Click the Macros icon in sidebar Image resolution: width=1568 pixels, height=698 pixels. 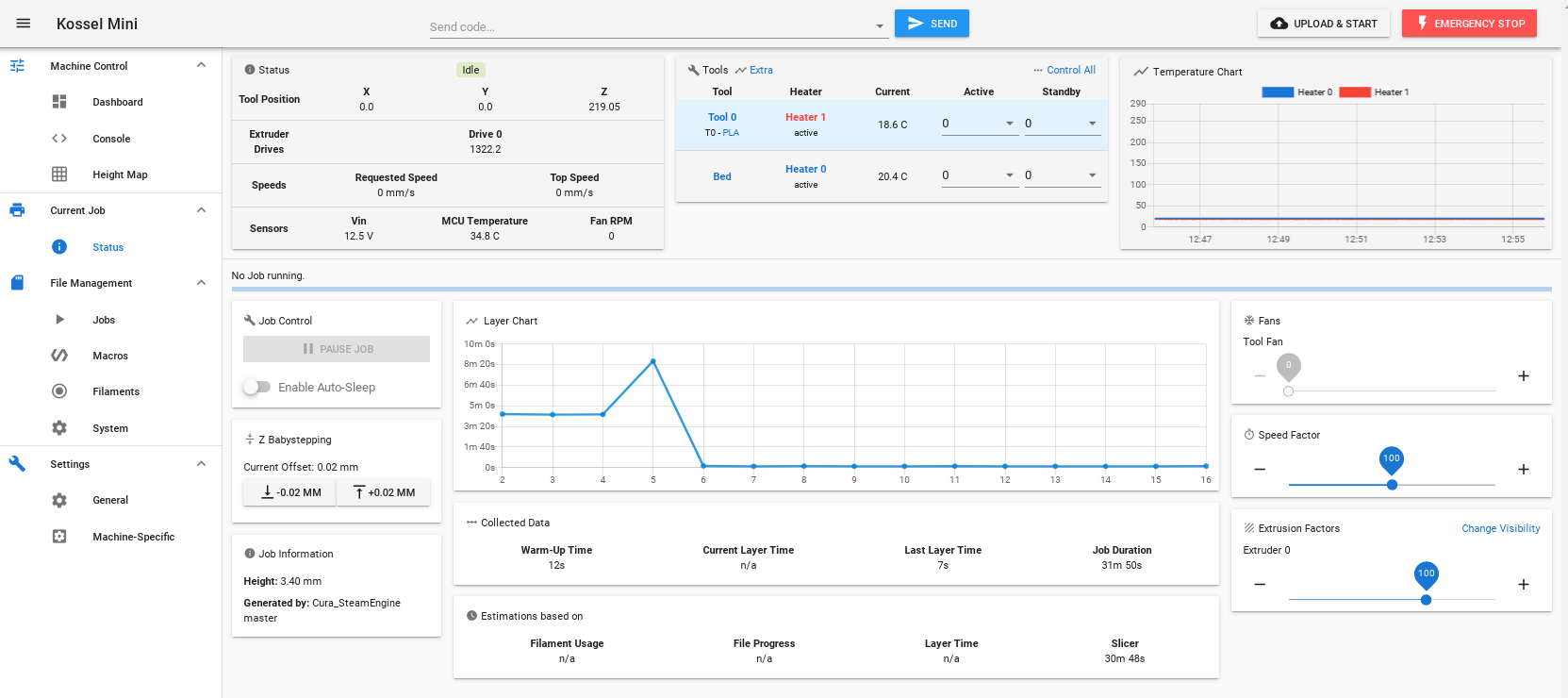(59, 356)
